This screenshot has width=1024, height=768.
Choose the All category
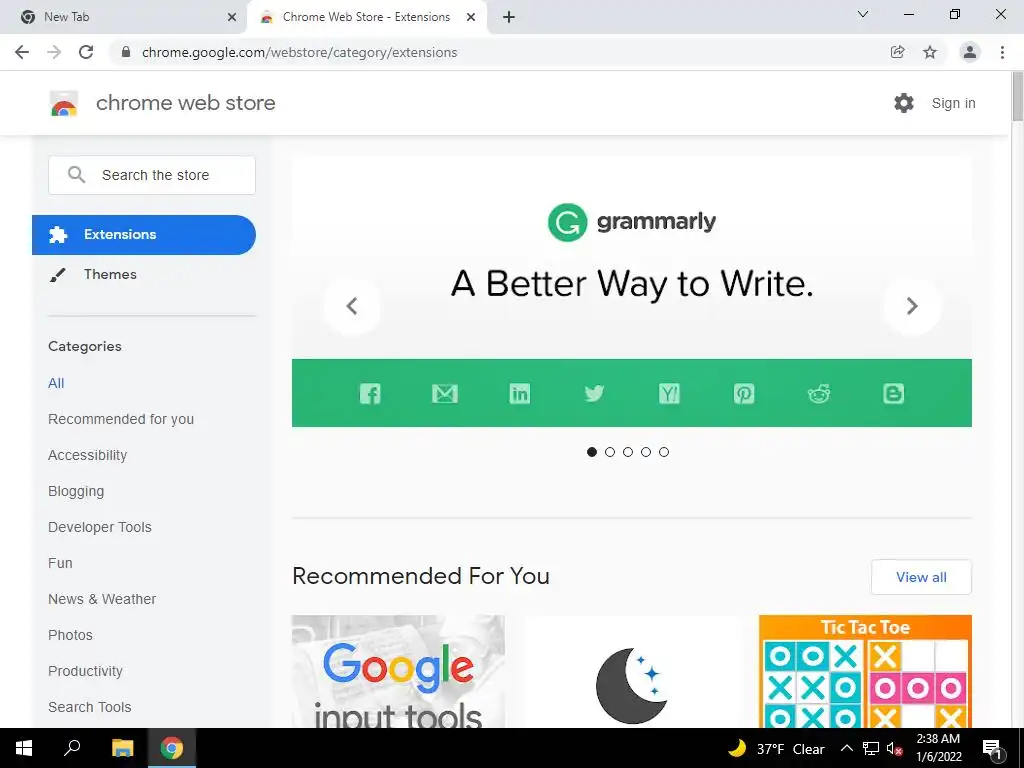point(56,383)
